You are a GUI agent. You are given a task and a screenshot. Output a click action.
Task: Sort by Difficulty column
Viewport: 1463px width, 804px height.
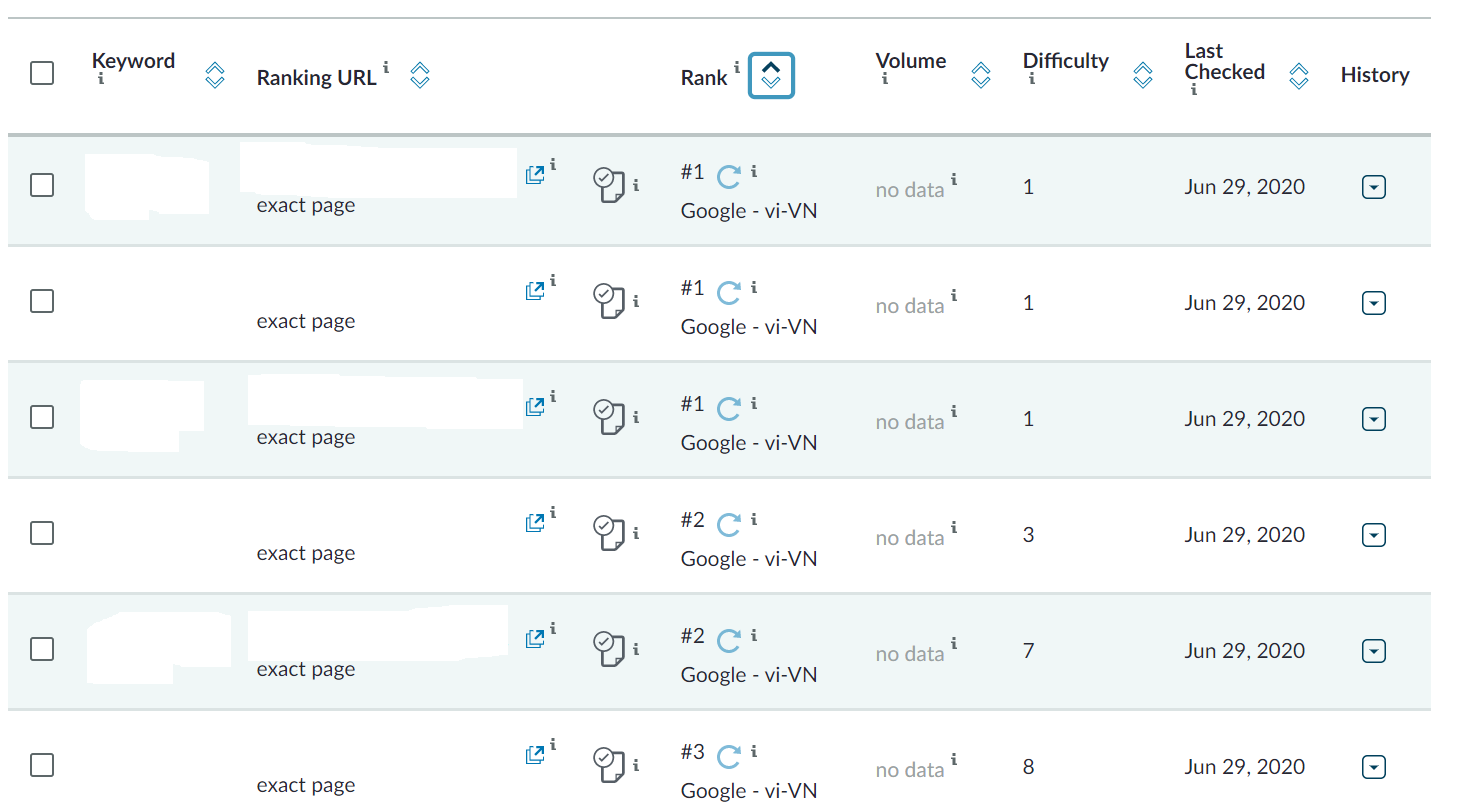[x=1142, y=75]
